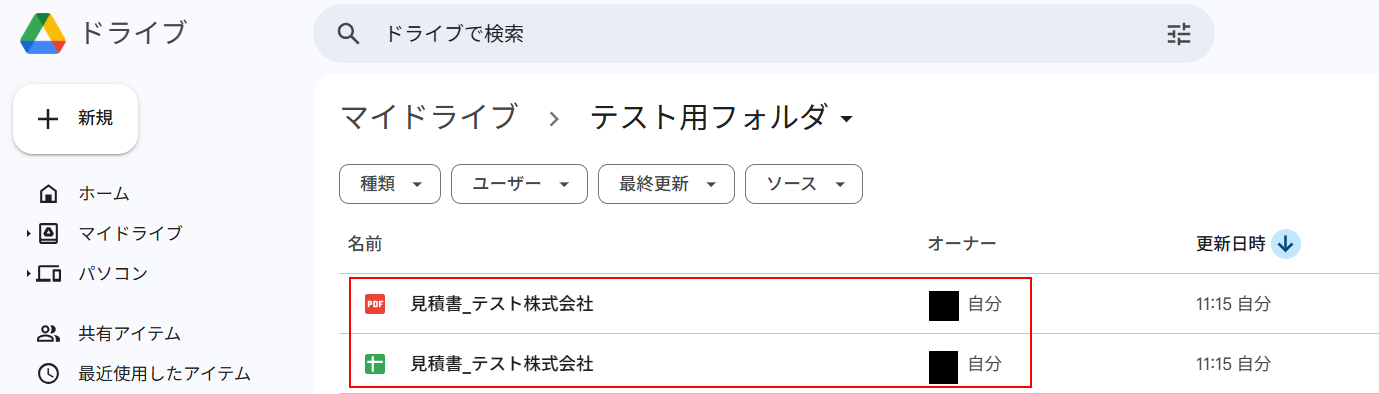Open the 最終更新 filter dropdown
This screenshot has width=1379, height=394.
tap(666, 184)
